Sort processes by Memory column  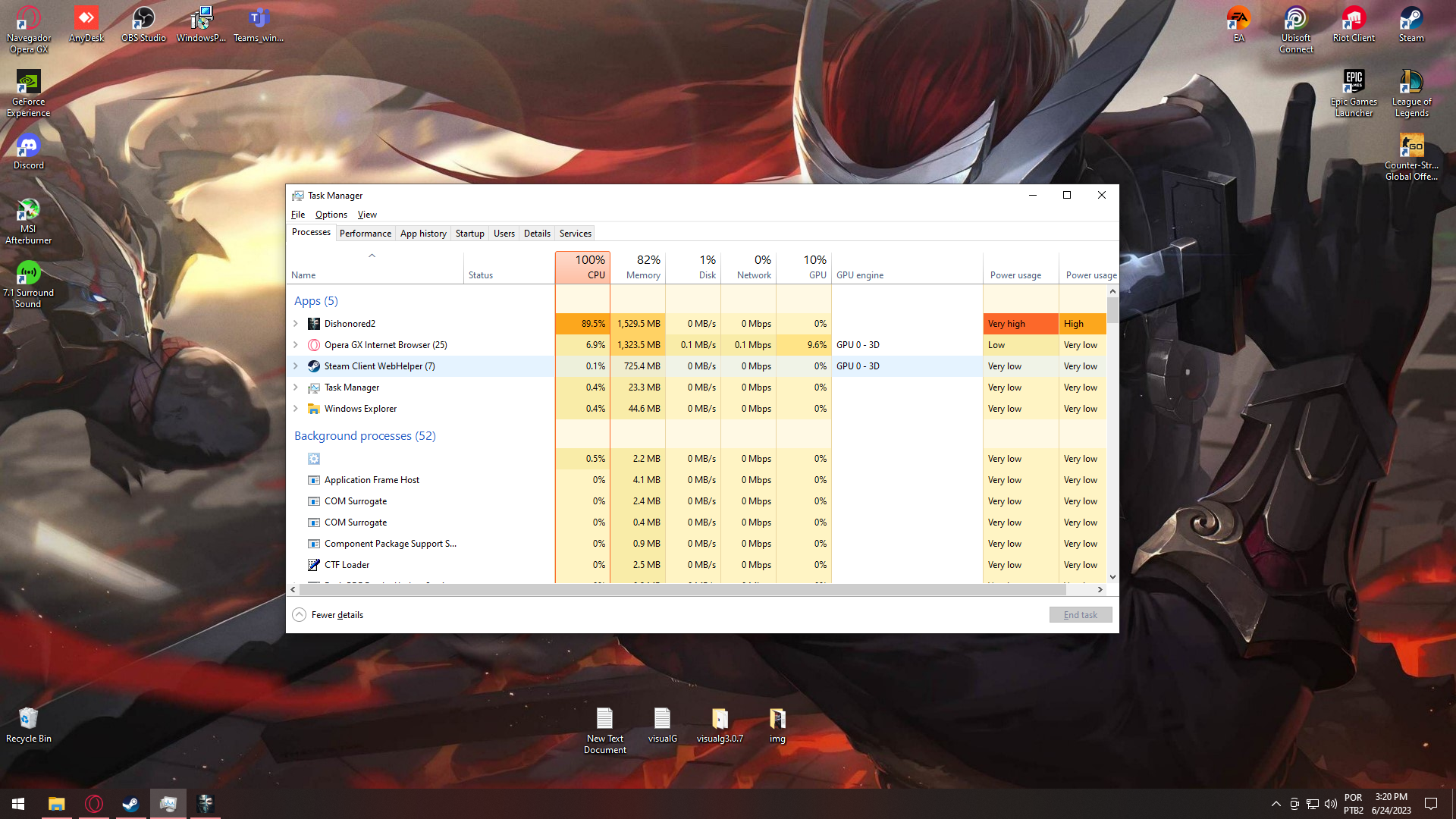pos(638,268)
